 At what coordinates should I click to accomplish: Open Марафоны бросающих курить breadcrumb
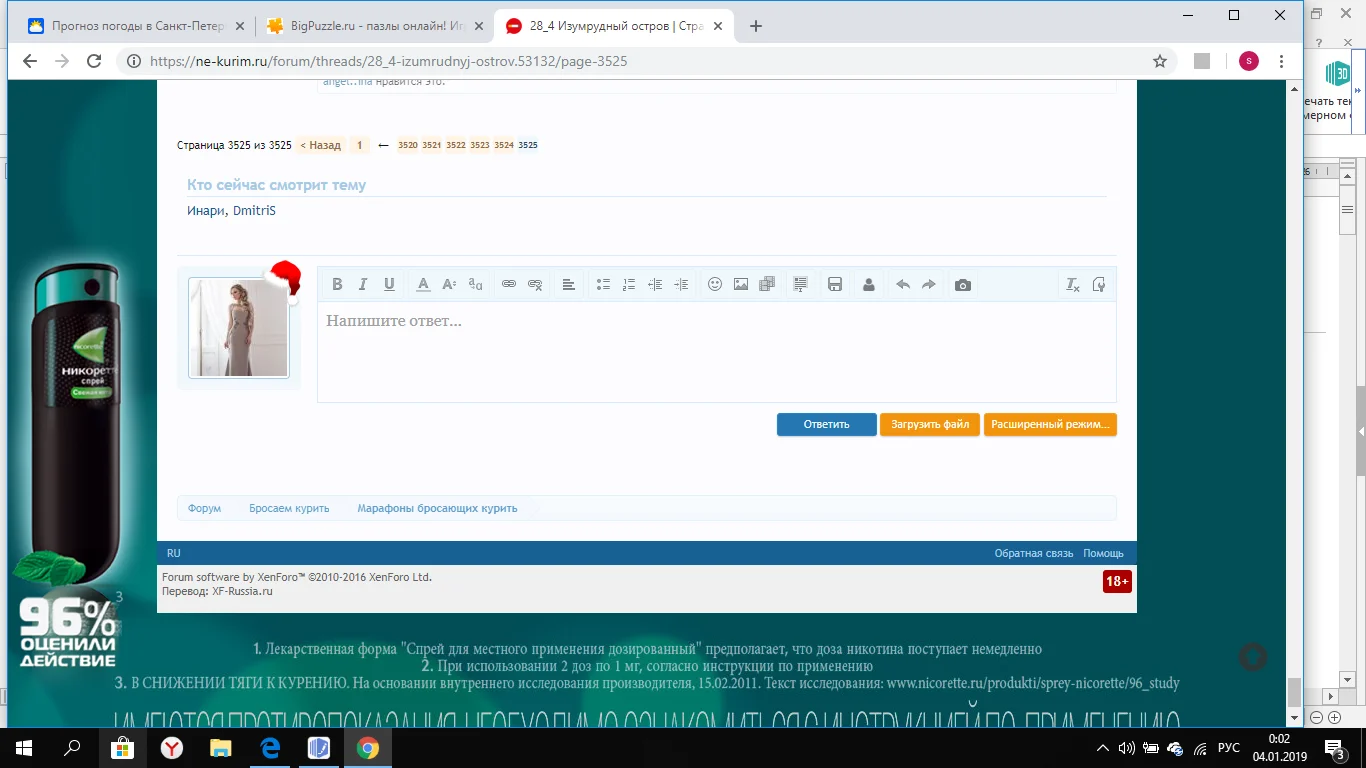437,508
